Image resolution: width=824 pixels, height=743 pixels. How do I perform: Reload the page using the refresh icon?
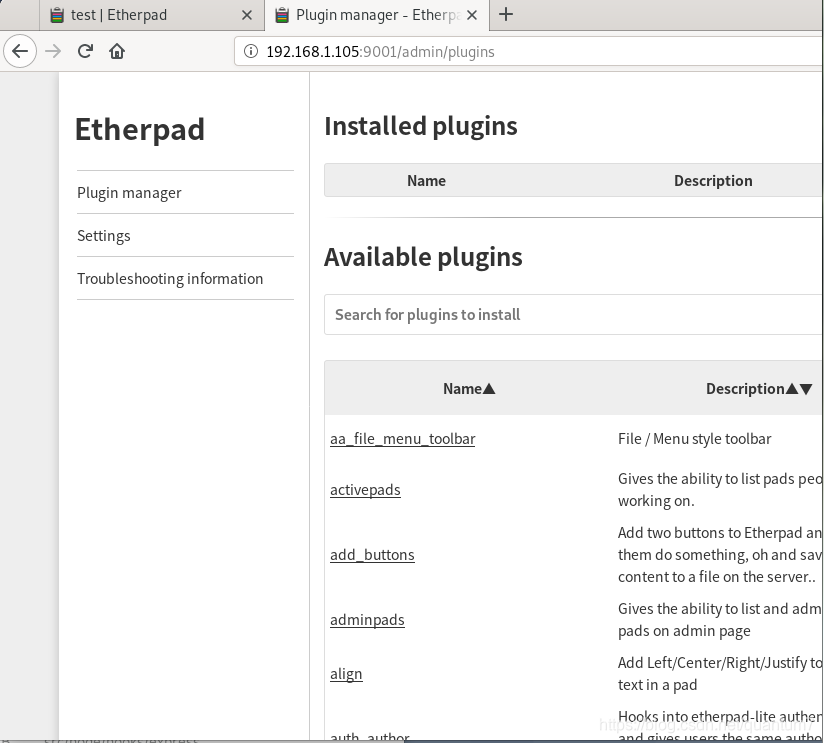tap(84, 51)
